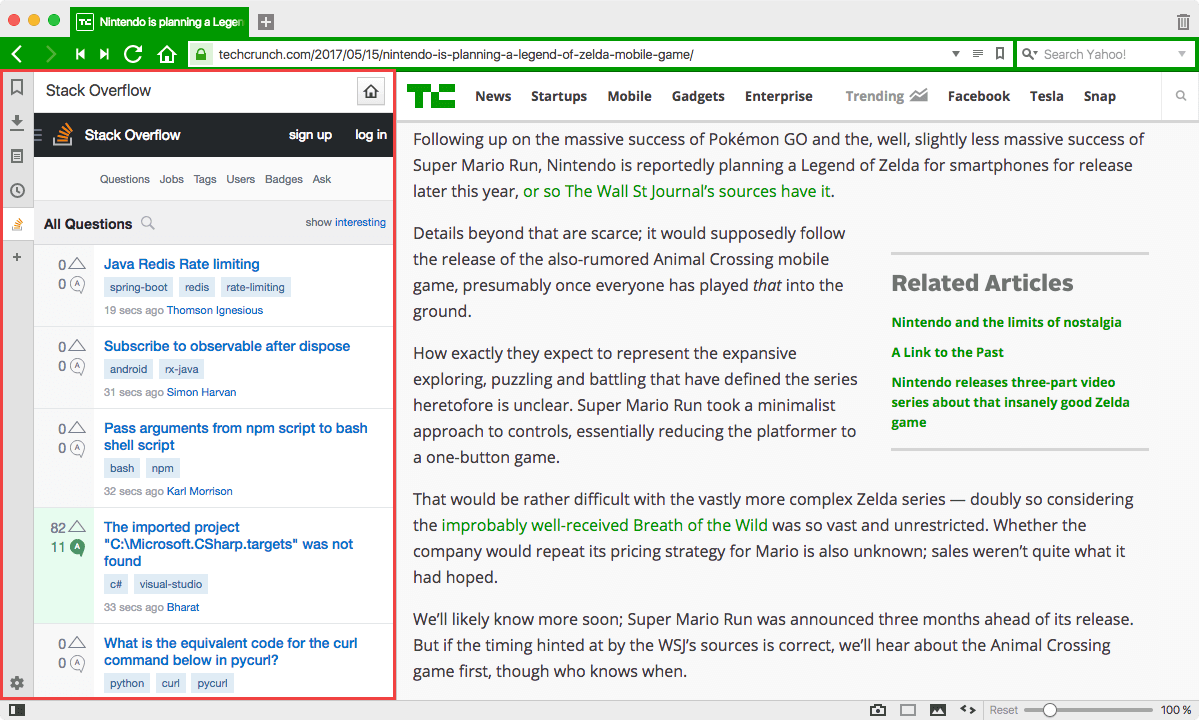Screen dimensions: 1199x720
Task: Open Enterprise in the TechCrunch menu
Action: [778, 96]
